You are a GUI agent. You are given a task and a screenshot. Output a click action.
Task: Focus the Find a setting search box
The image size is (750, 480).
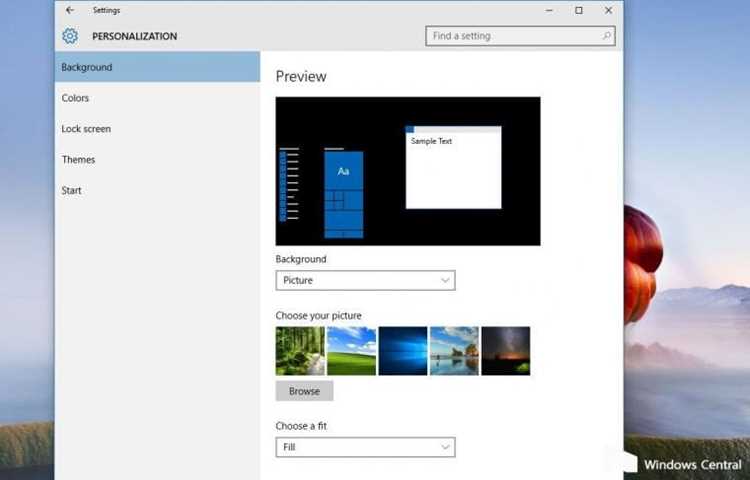pyautogui.click(x=520, y=36)
